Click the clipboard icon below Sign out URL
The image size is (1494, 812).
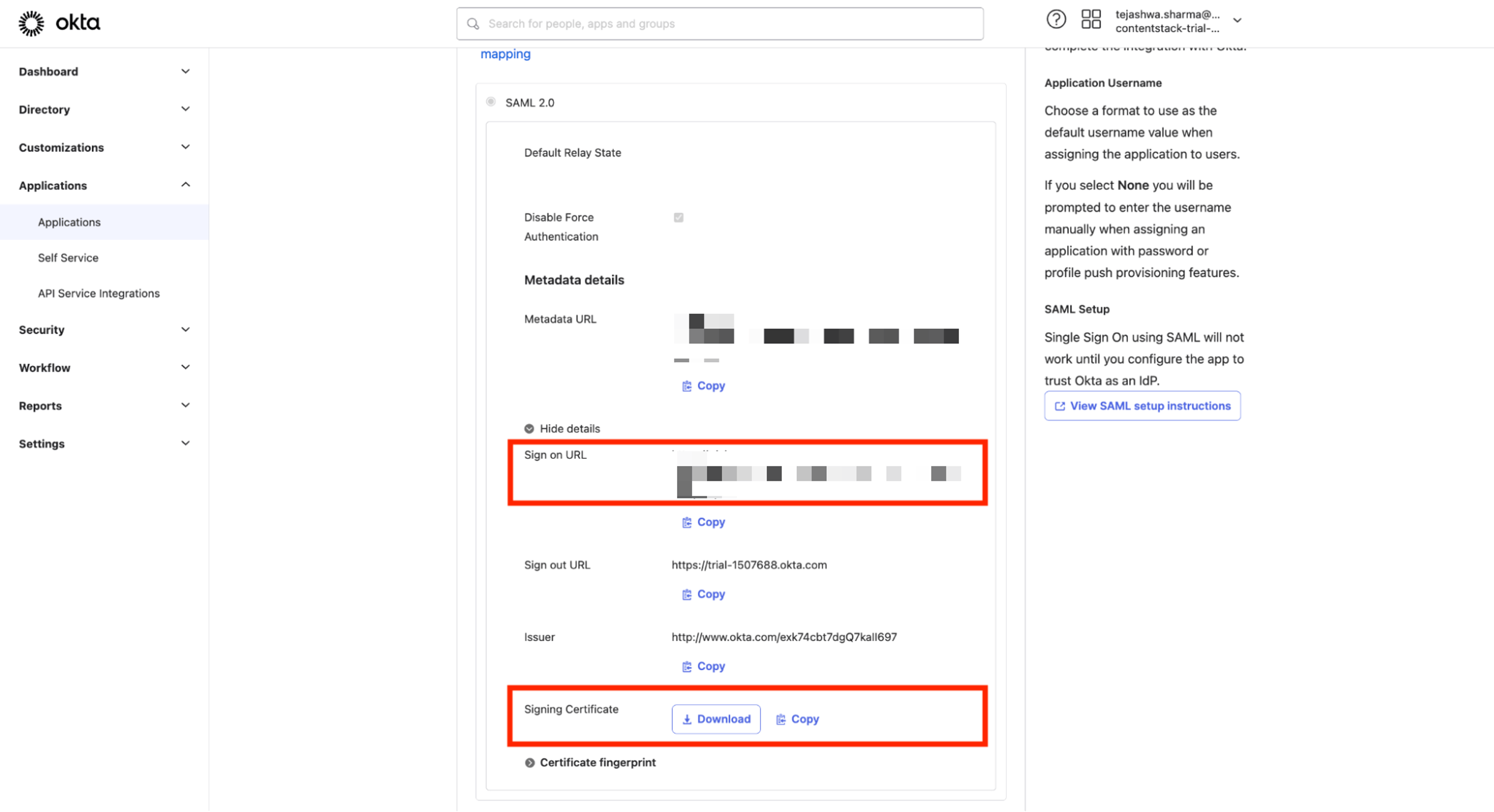(x=687, y=594)
